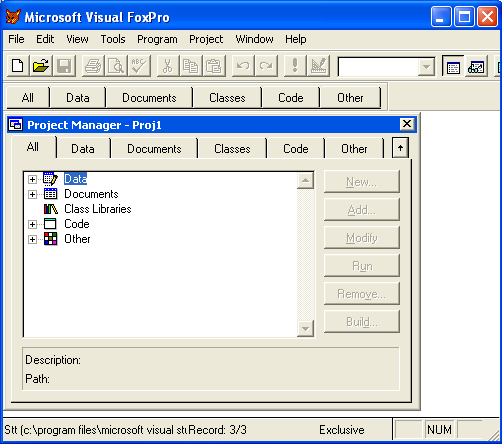Click the Build... button
This screenshot has height=444, width=502.
pos(362,322)
